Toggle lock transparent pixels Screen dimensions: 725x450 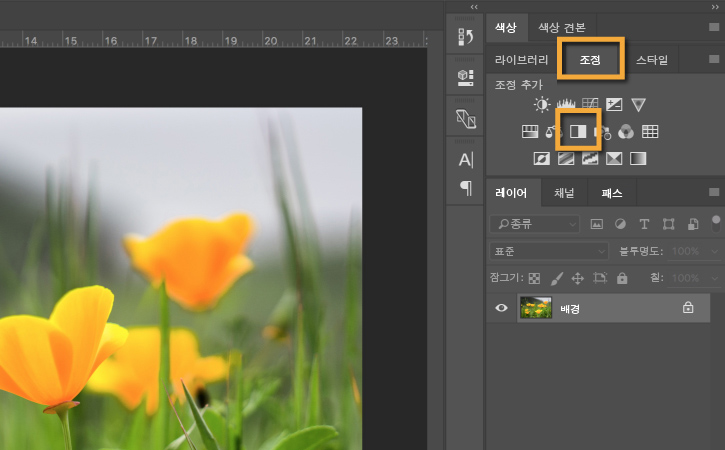tap(534, 278)
